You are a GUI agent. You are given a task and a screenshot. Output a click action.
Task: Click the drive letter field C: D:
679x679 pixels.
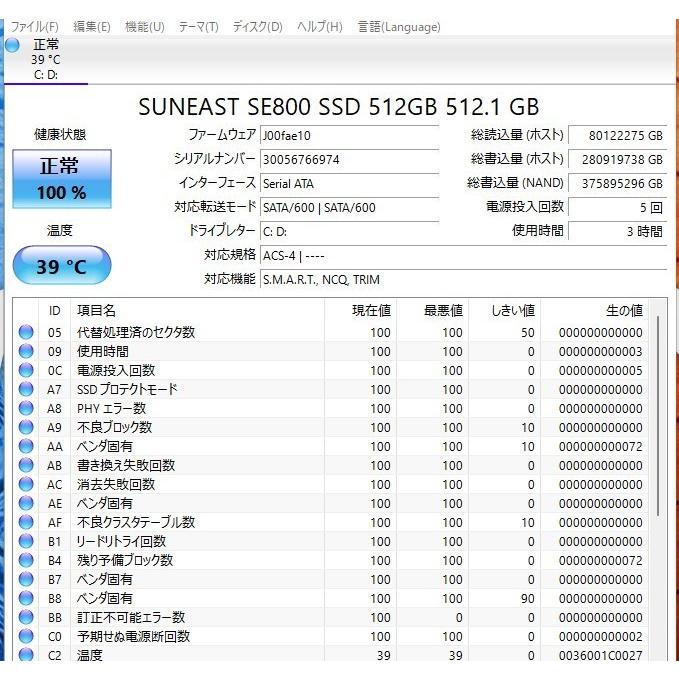pyautogui.click(x=349, y=232)
